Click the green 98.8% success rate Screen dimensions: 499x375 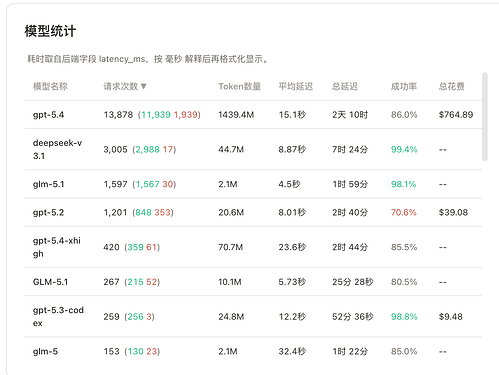tap(404, 317)
